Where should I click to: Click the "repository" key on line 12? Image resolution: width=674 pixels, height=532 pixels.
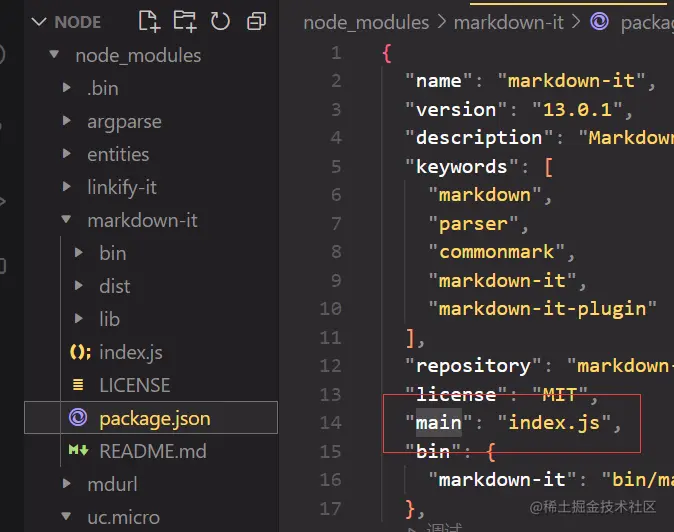point(473,366)
